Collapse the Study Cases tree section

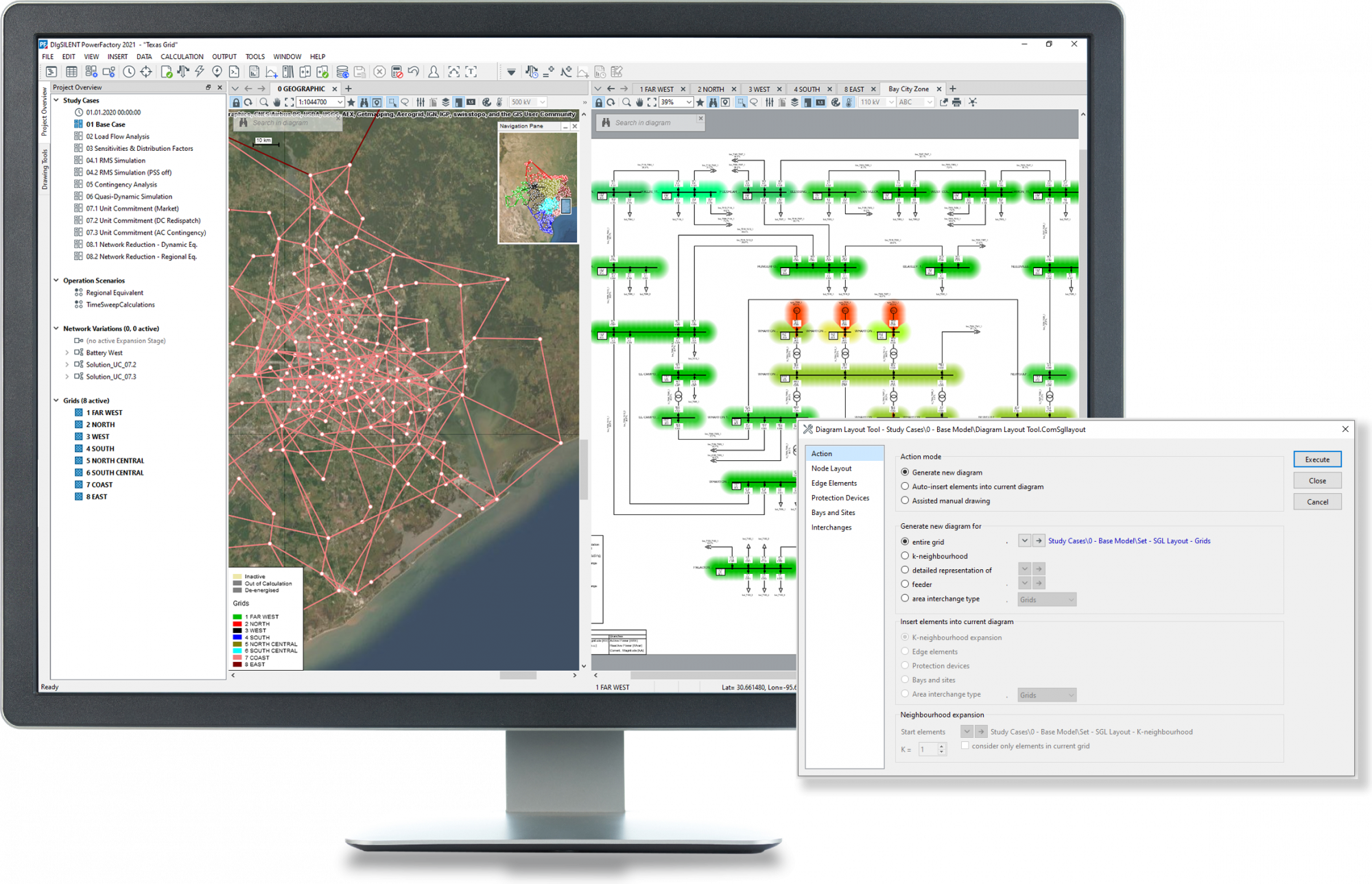[x=56, y=100]
